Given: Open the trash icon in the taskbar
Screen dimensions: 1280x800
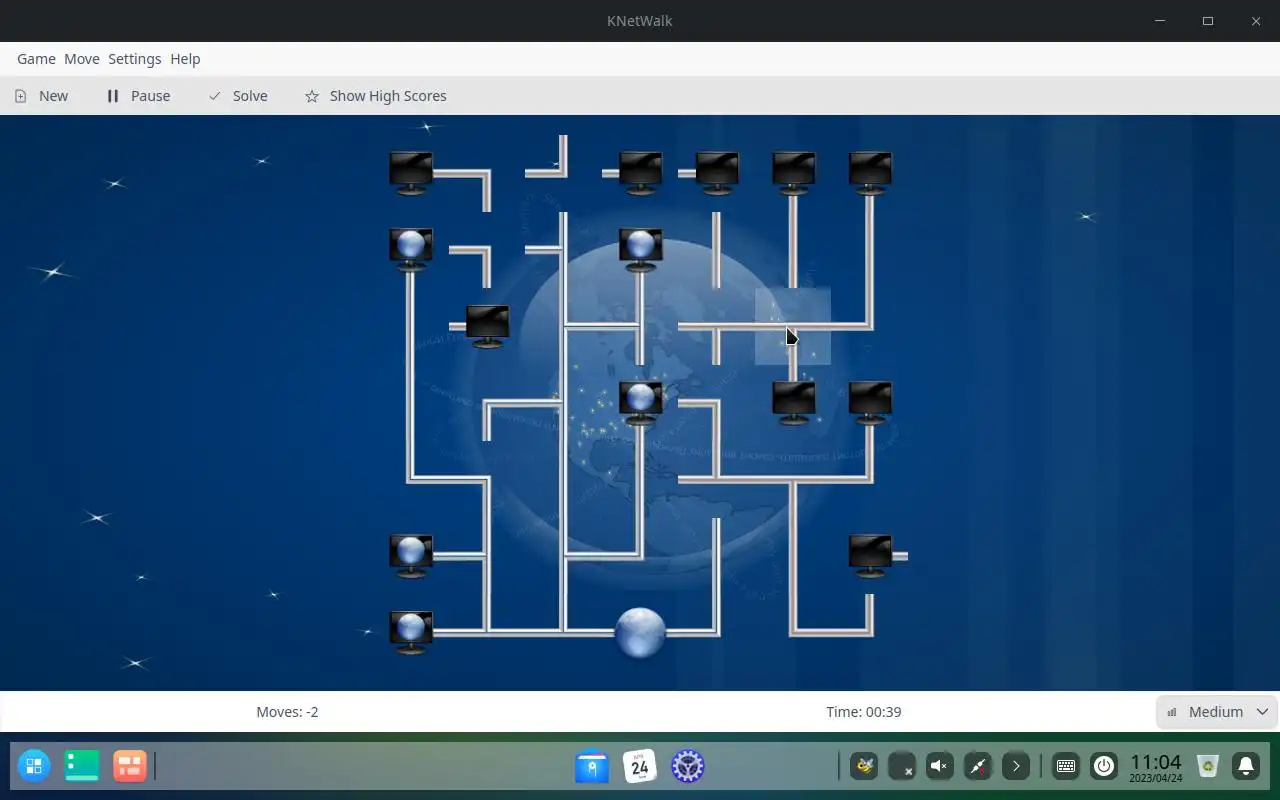Looking at the screenshot, I should click(x=1208, y=766).
